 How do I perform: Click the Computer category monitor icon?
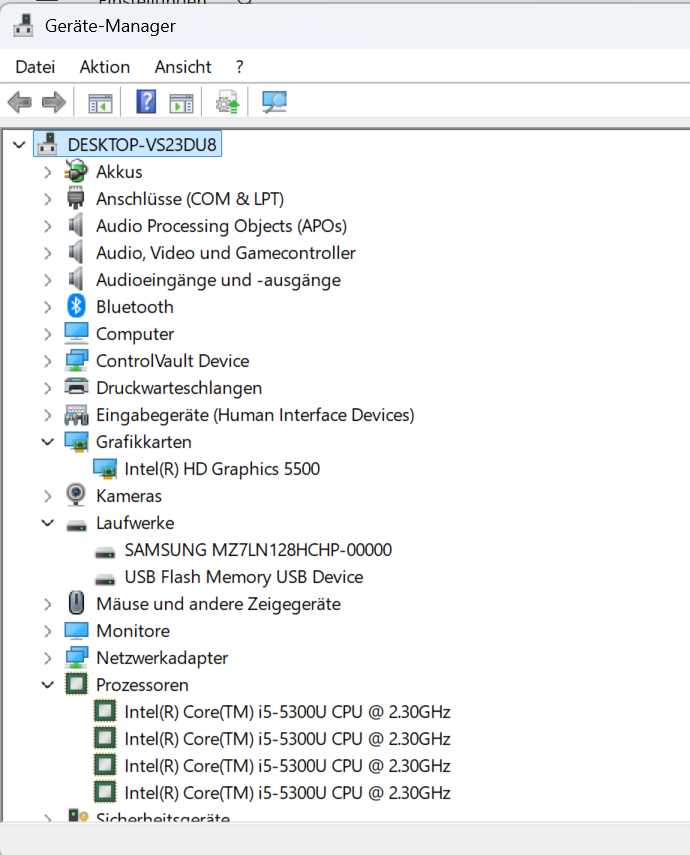pyautogui.click(x=76, y=333)
